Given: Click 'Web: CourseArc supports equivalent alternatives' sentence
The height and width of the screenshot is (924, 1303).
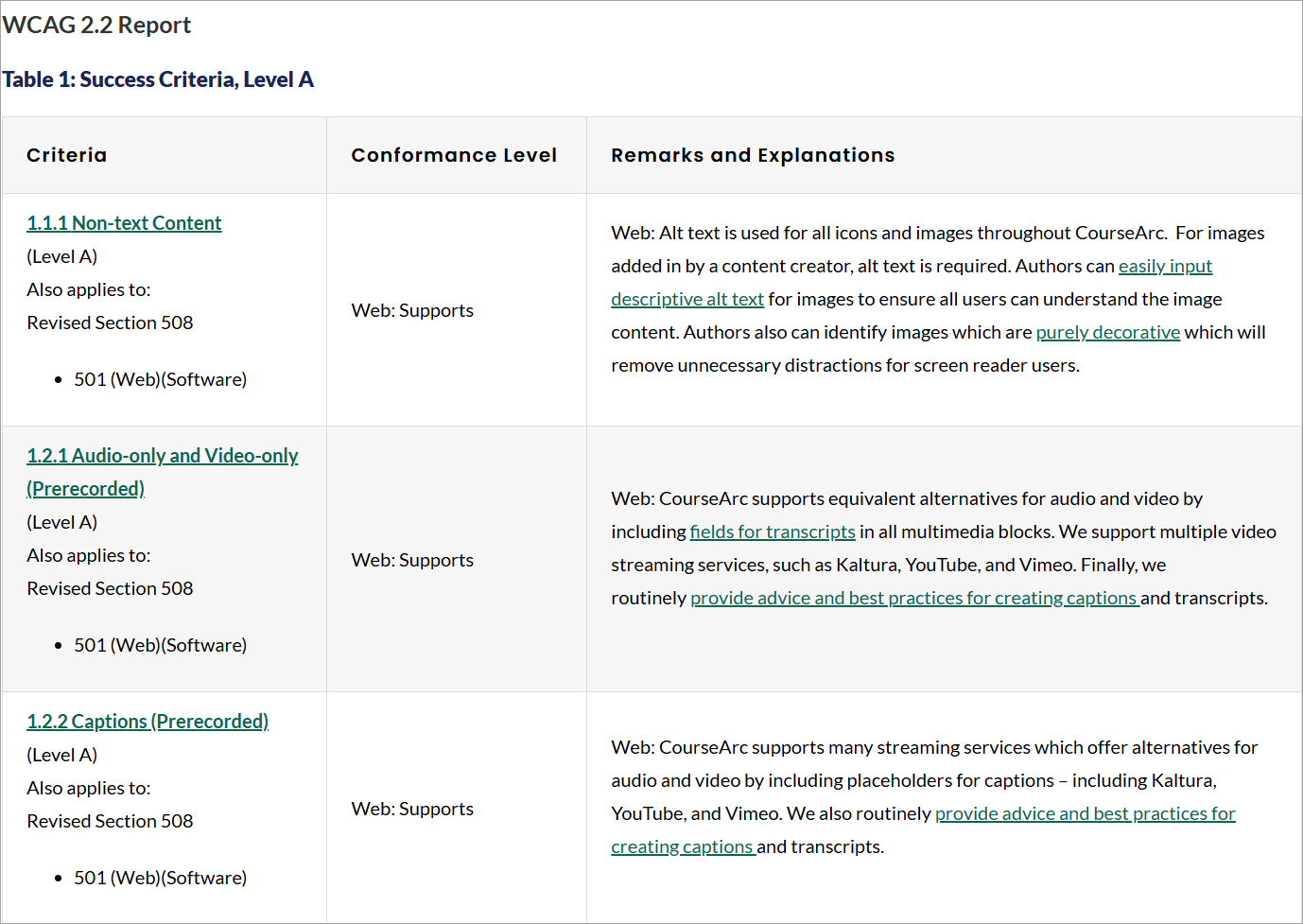Looking at the screenshot, I should tap(907, 499).
